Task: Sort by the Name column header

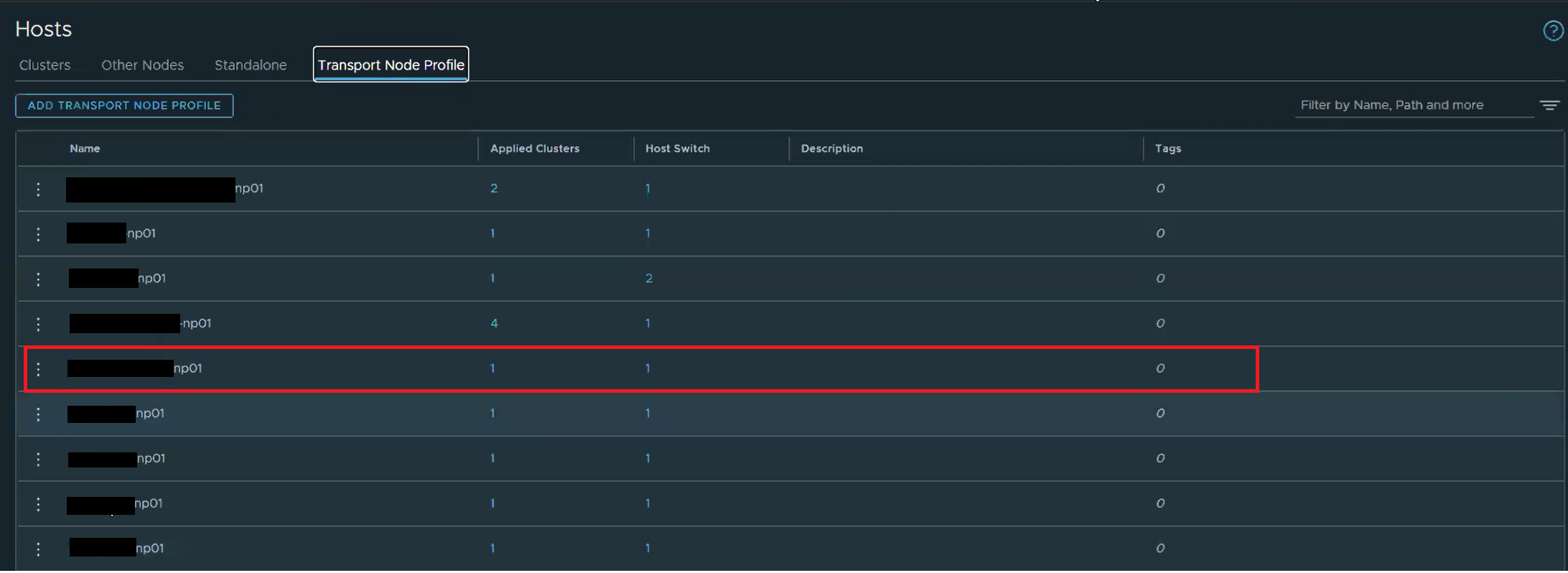Action: [x=85, y=149]
